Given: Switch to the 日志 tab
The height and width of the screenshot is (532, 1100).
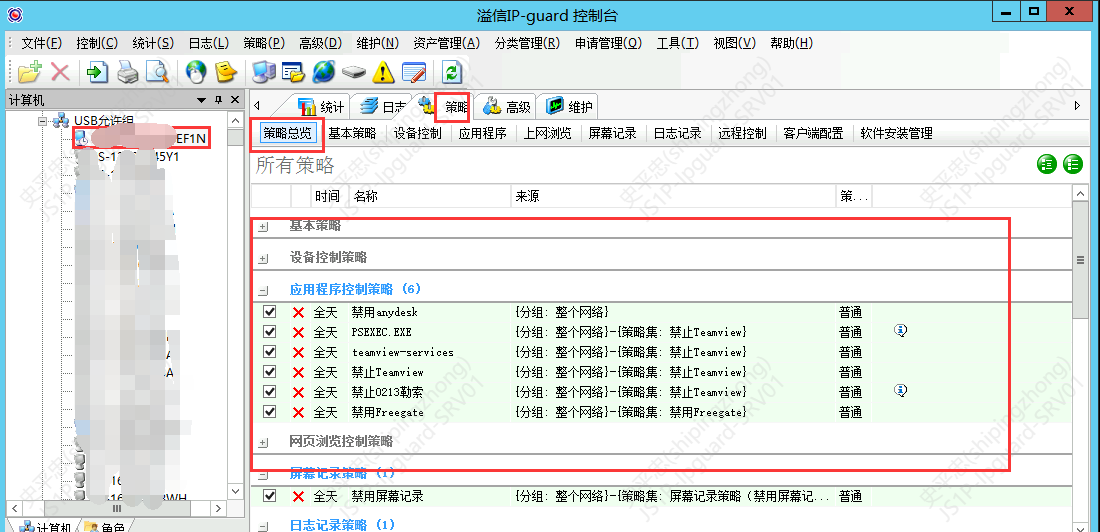Looking at the screenshot, I should tap(383, 107).
